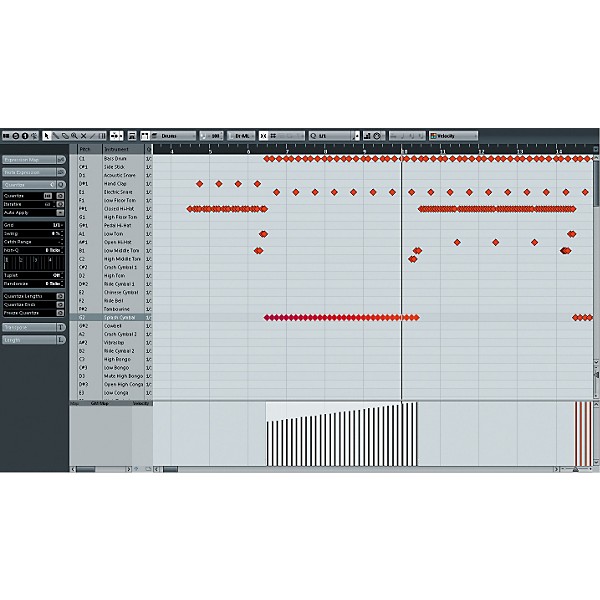Open the drum map dropdown on toolbar

[241, 136]
